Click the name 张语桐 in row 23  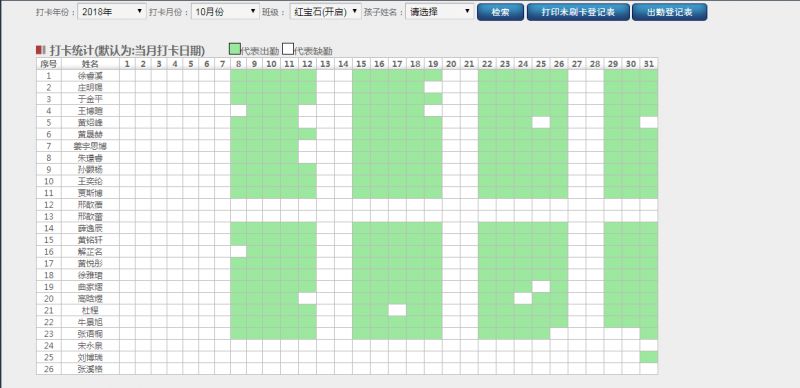tap(90, 334)
